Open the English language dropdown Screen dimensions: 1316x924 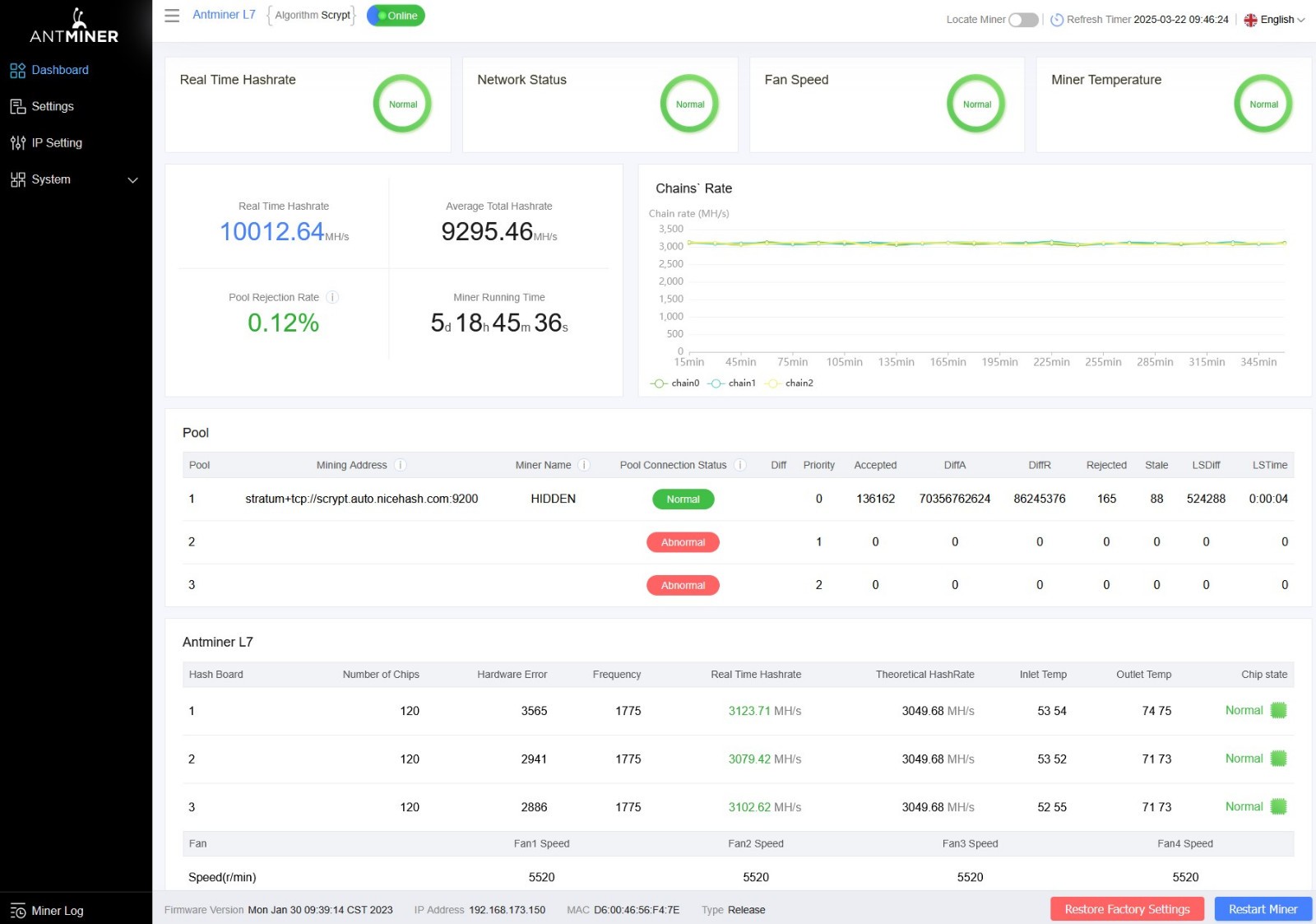(1274, 20)
